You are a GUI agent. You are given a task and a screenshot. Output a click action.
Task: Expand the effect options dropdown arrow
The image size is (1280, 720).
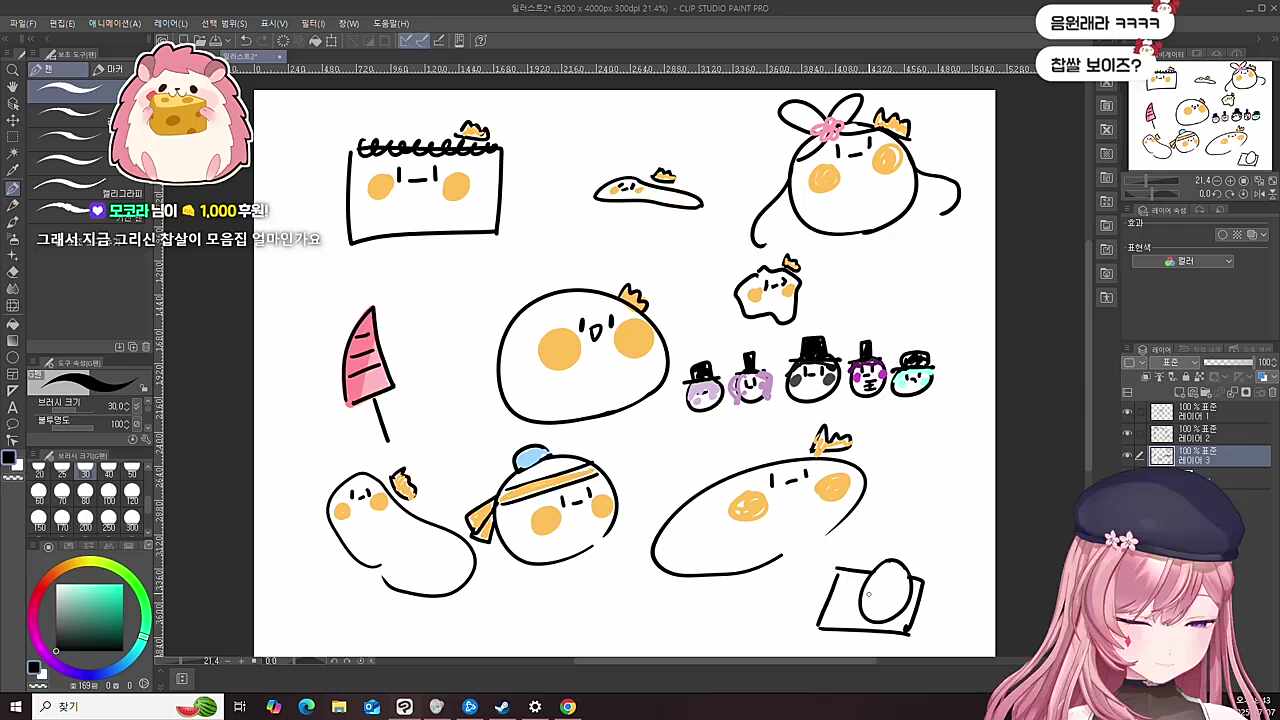(x=1264, y=235)
